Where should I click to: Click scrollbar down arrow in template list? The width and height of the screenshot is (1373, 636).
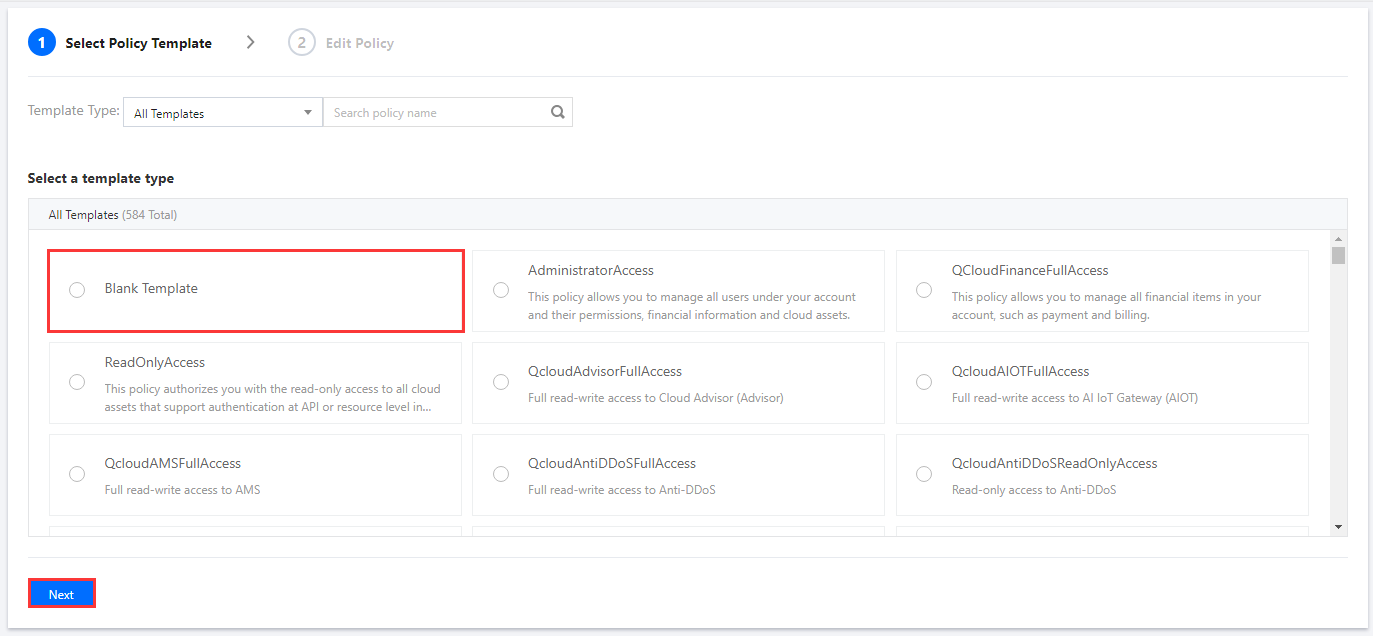click(x=1338, y=527)
